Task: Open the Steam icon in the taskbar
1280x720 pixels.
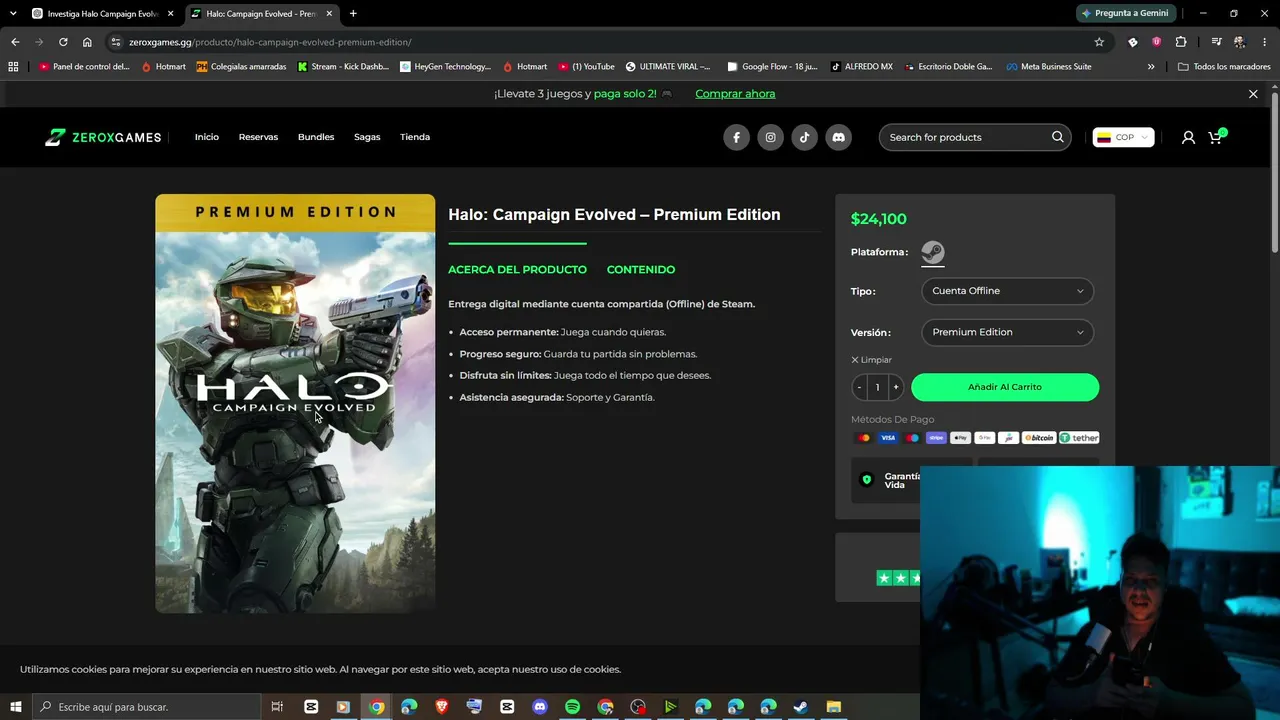Action: 801,707
